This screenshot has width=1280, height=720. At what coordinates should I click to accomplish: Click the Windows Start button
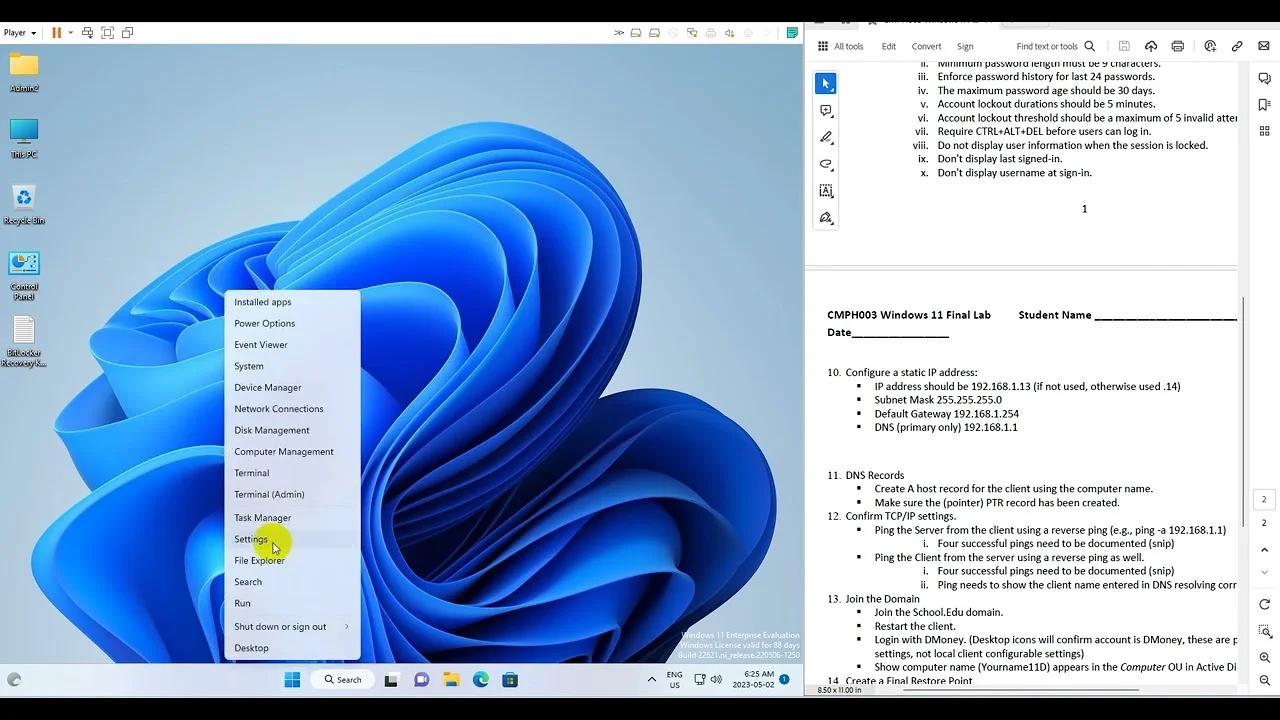point(292,679)
